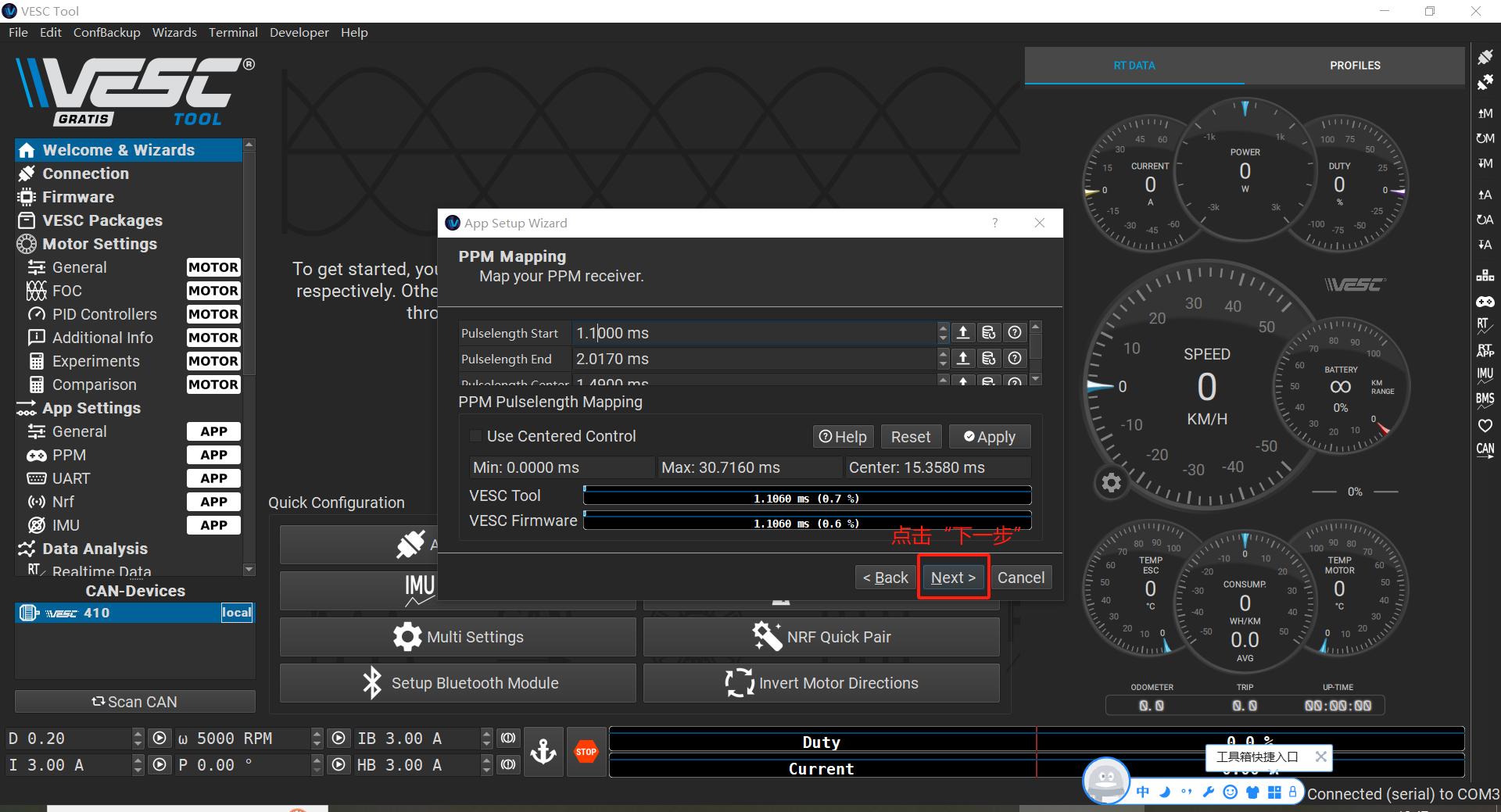1501x812 pixels.
Task: Decrease P position value with the down spinner
Action: [317, 771]
